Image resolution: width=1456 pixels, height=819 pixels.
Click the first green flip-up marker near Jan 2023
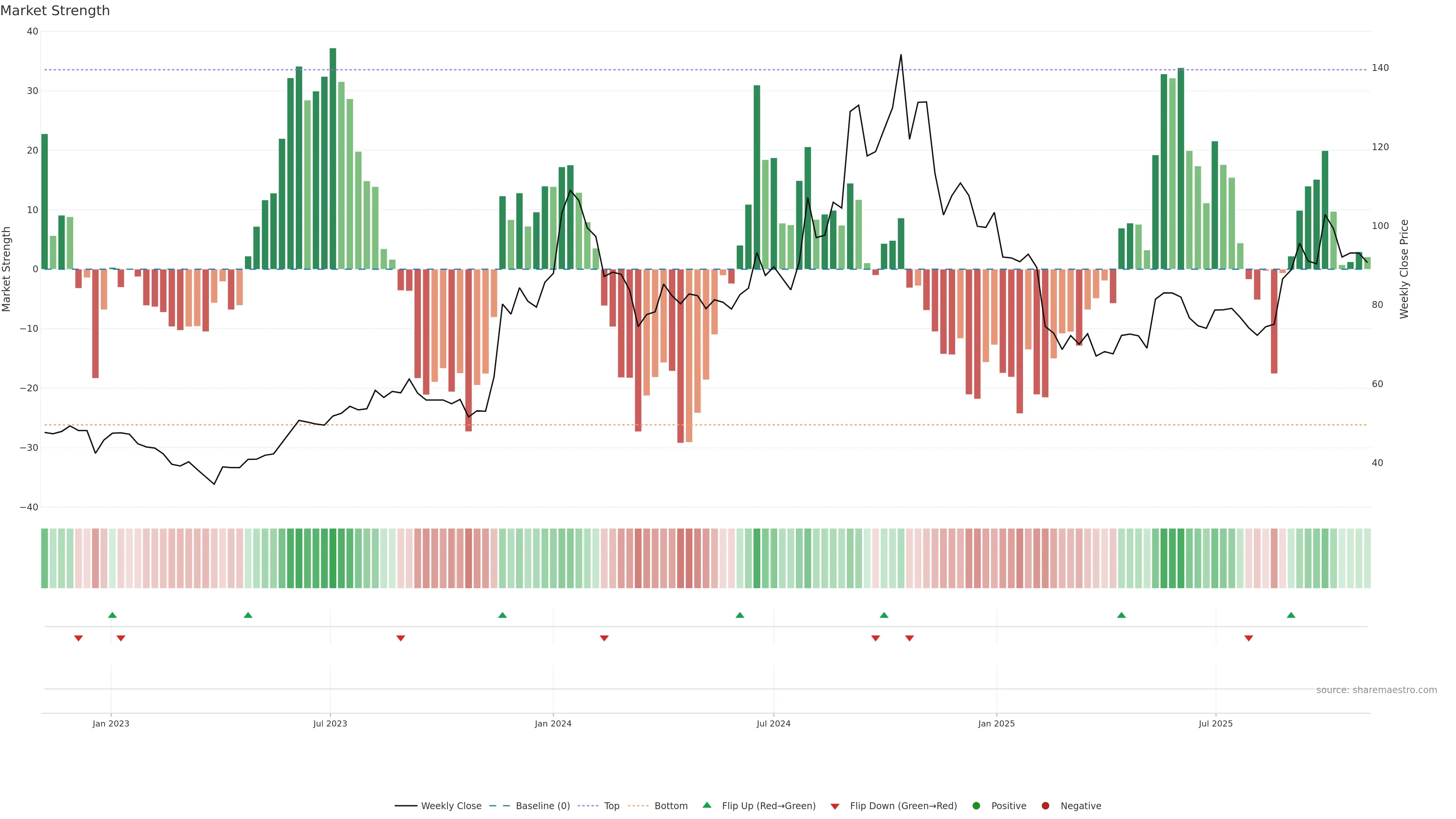click(113, 615)
